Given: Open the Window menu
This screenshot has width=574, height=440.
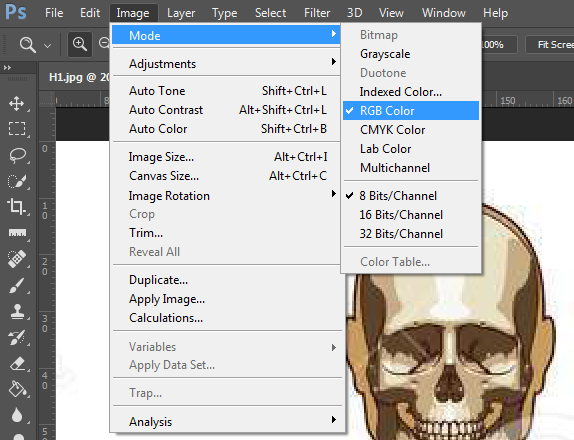Looking at the screenshot, I should pyautogui.click(x=444, y=13).
